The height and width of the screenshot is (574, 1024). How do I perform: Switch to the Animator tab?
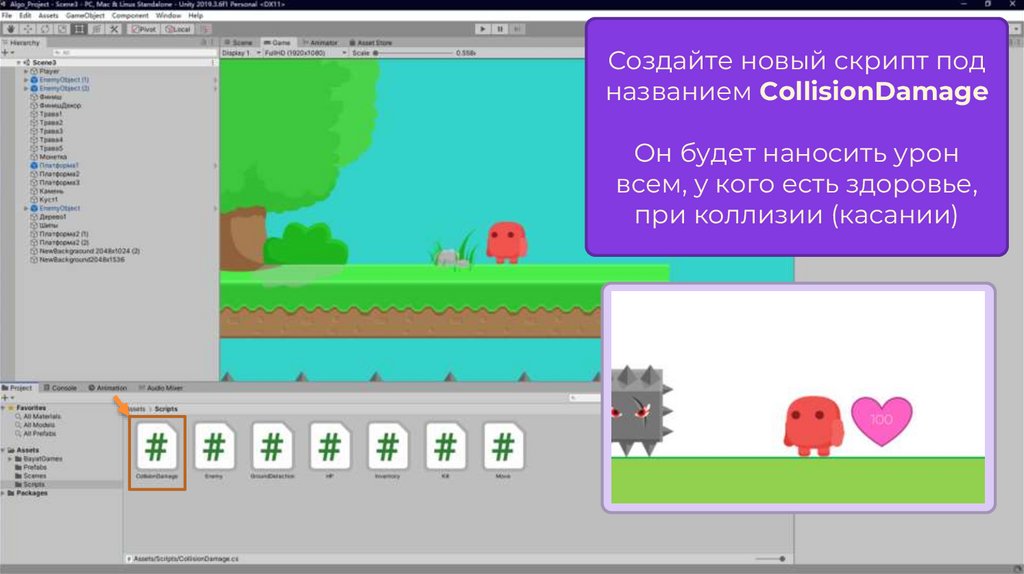(x=320, y=42)
